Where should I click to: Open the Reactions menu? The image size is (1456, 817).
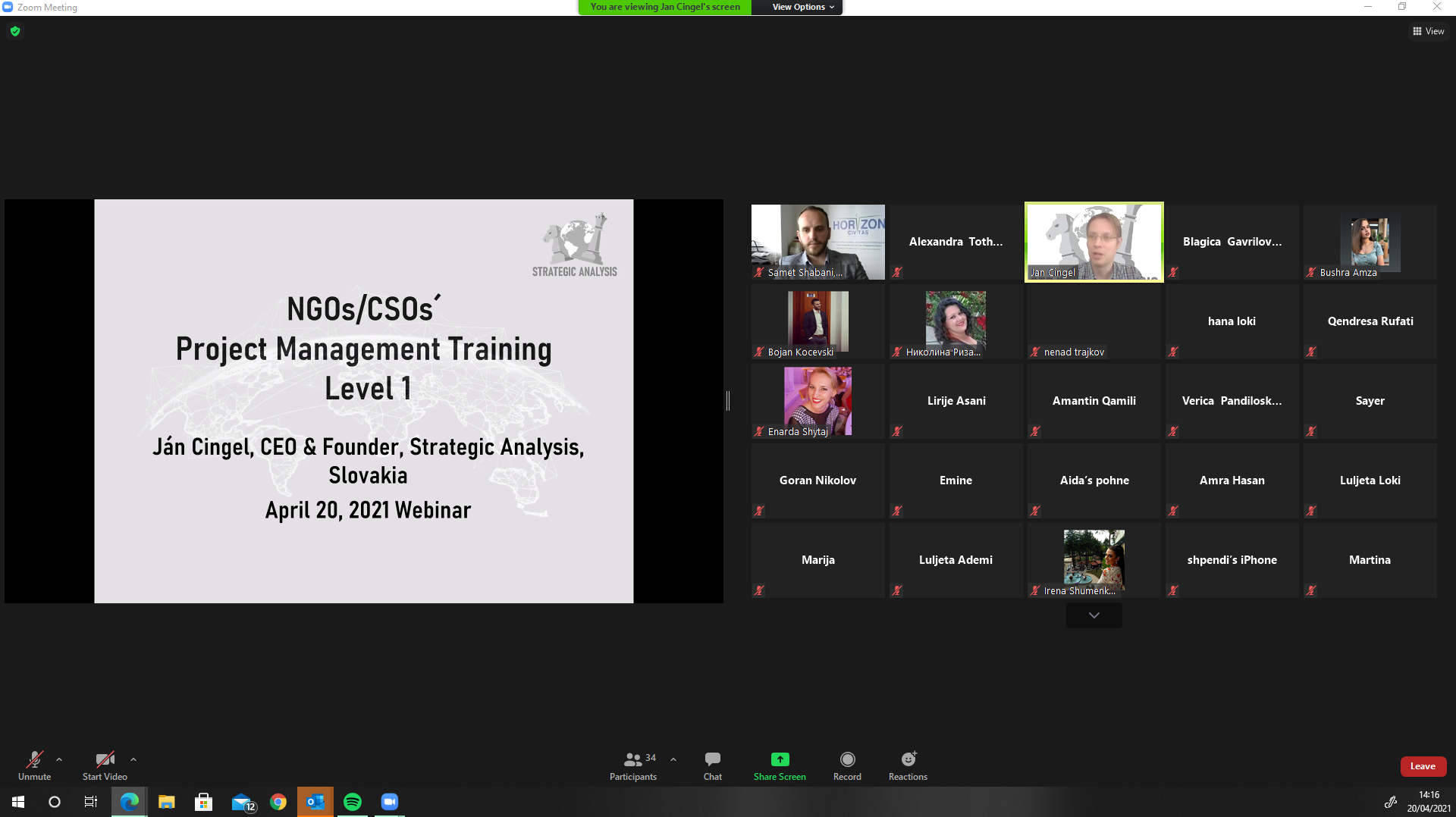[908, 766]
